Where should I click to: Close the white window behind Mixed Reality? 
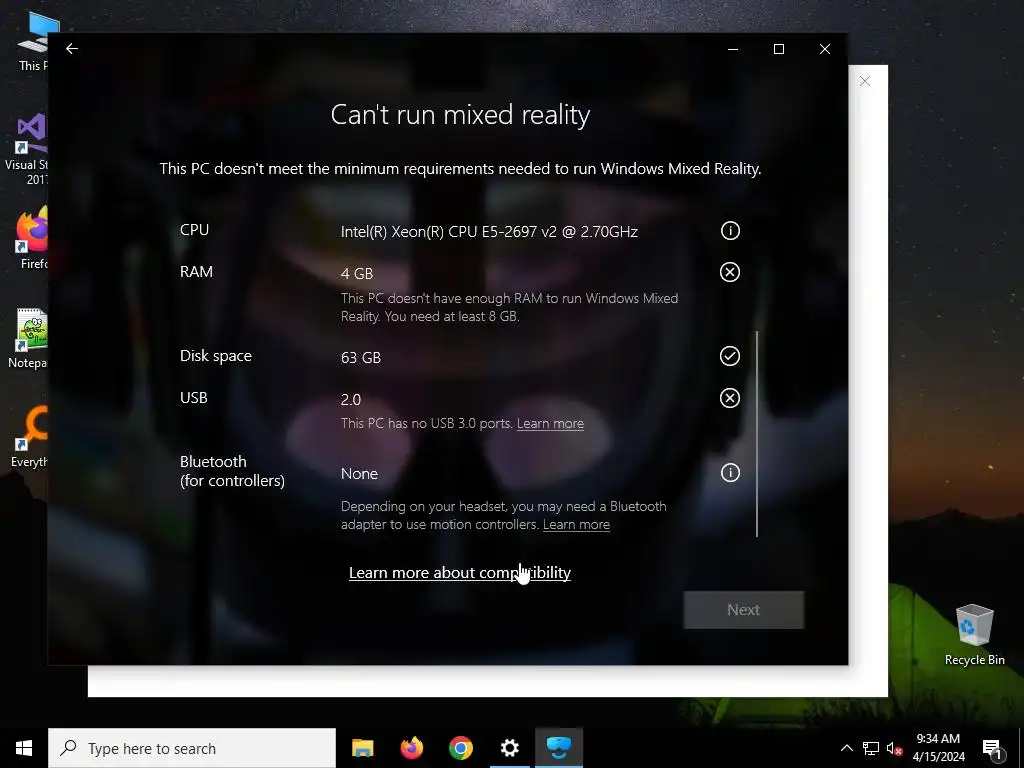865,81
